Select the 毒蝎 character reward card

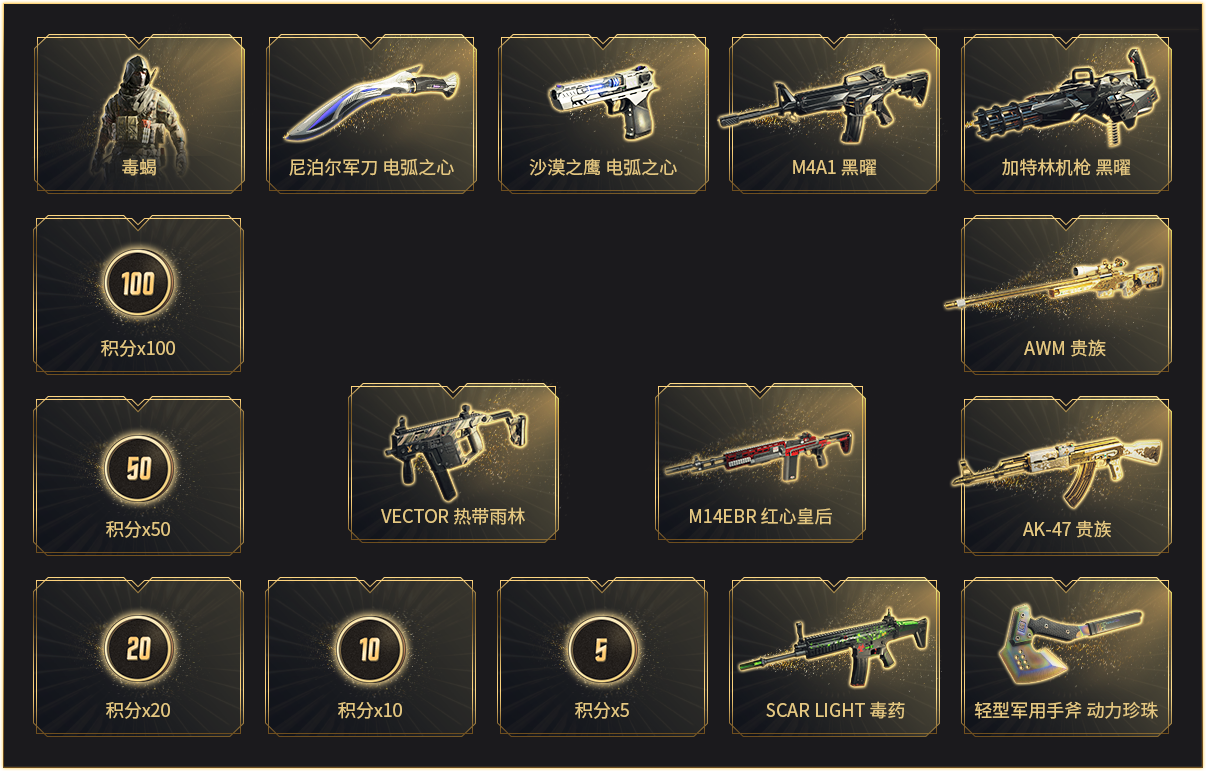[x=139, y=114]
